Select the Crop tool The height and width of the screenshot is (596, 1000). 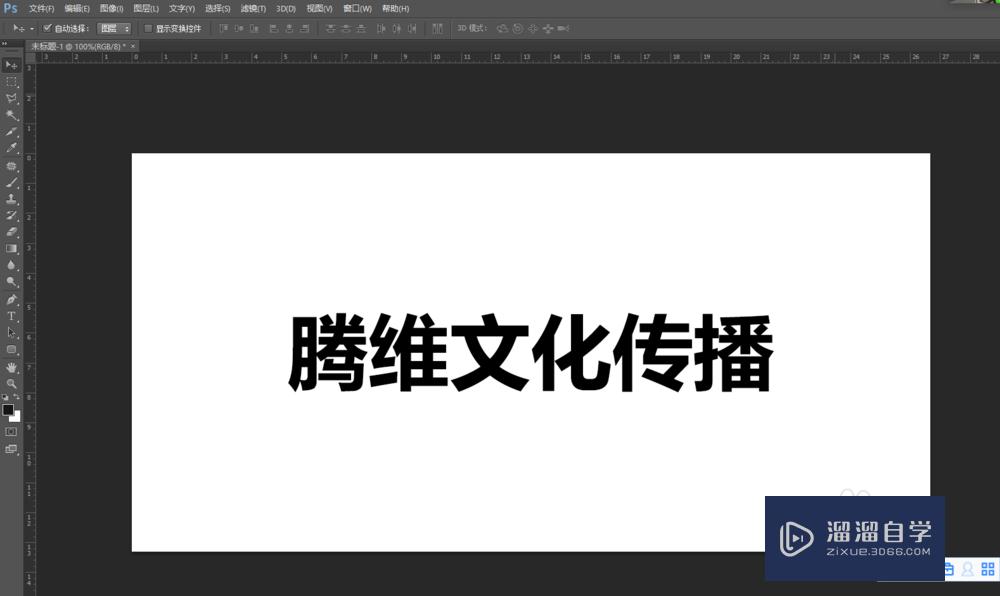pyautogui.click(x=11, y=132)
